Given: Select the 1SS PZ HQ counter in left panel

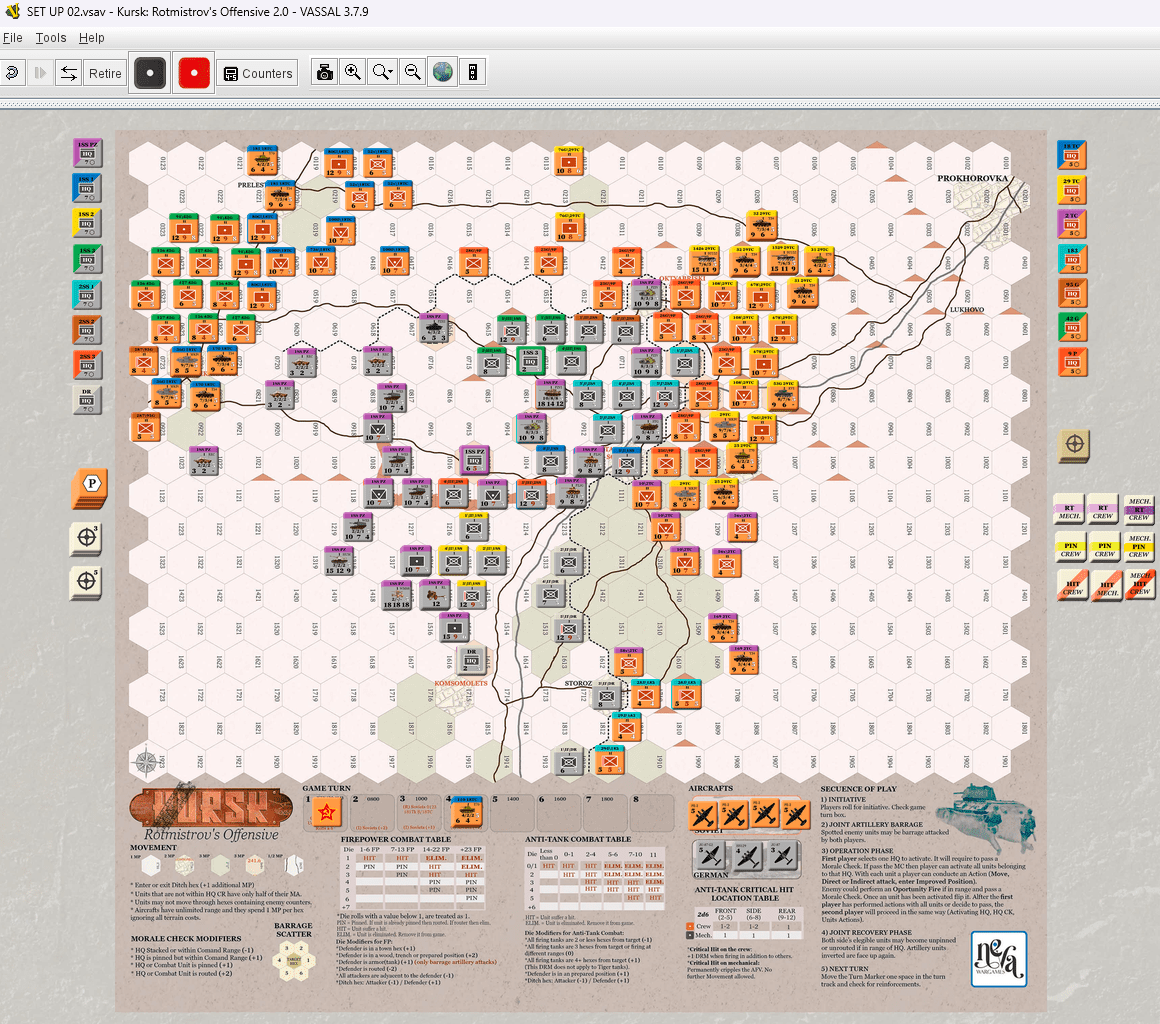Looking at the screenshot, I should click(x=88, y=154).
